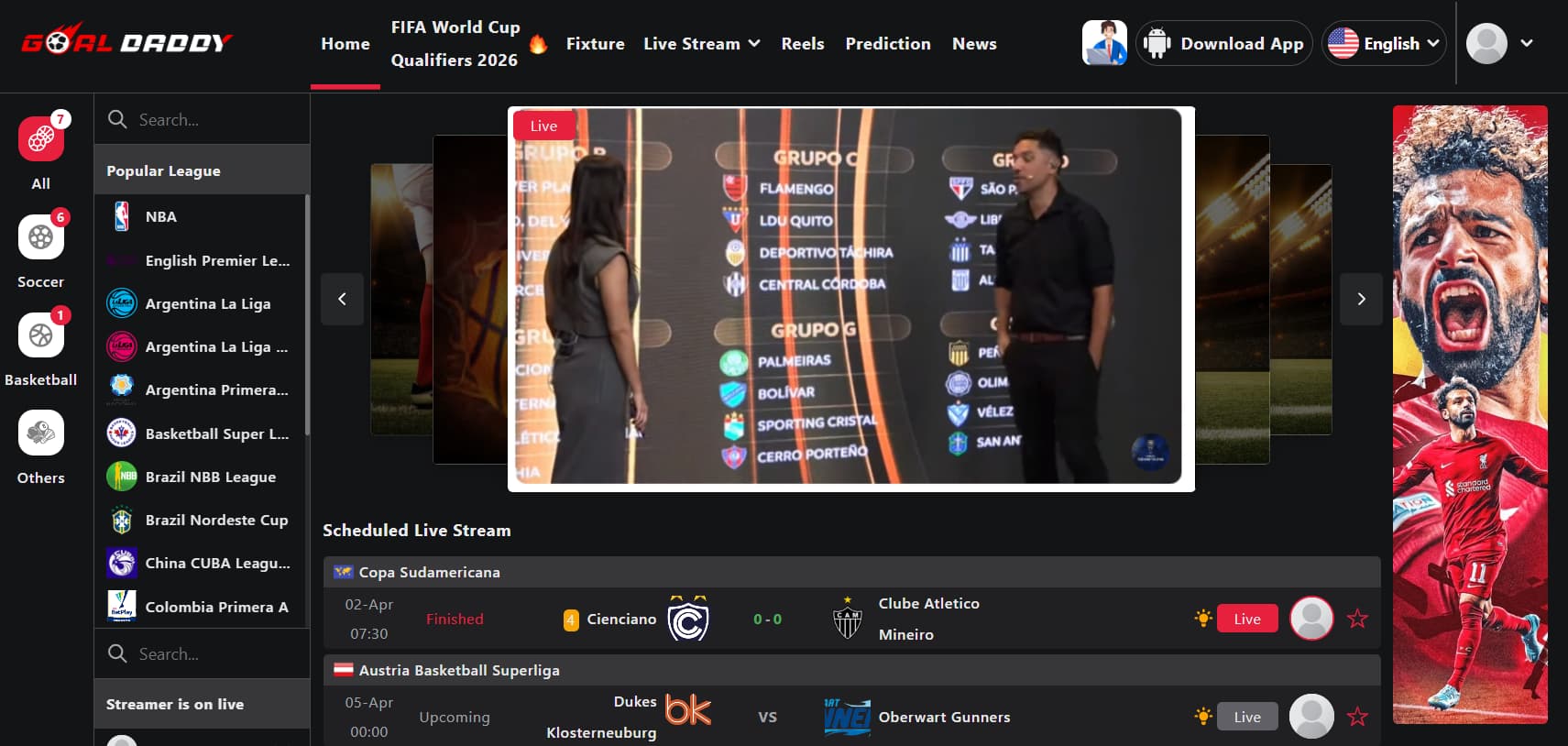Go to next carousel slide
Image resolution: width=1568 pixels, height=746 pixels.
point(1361,299)
